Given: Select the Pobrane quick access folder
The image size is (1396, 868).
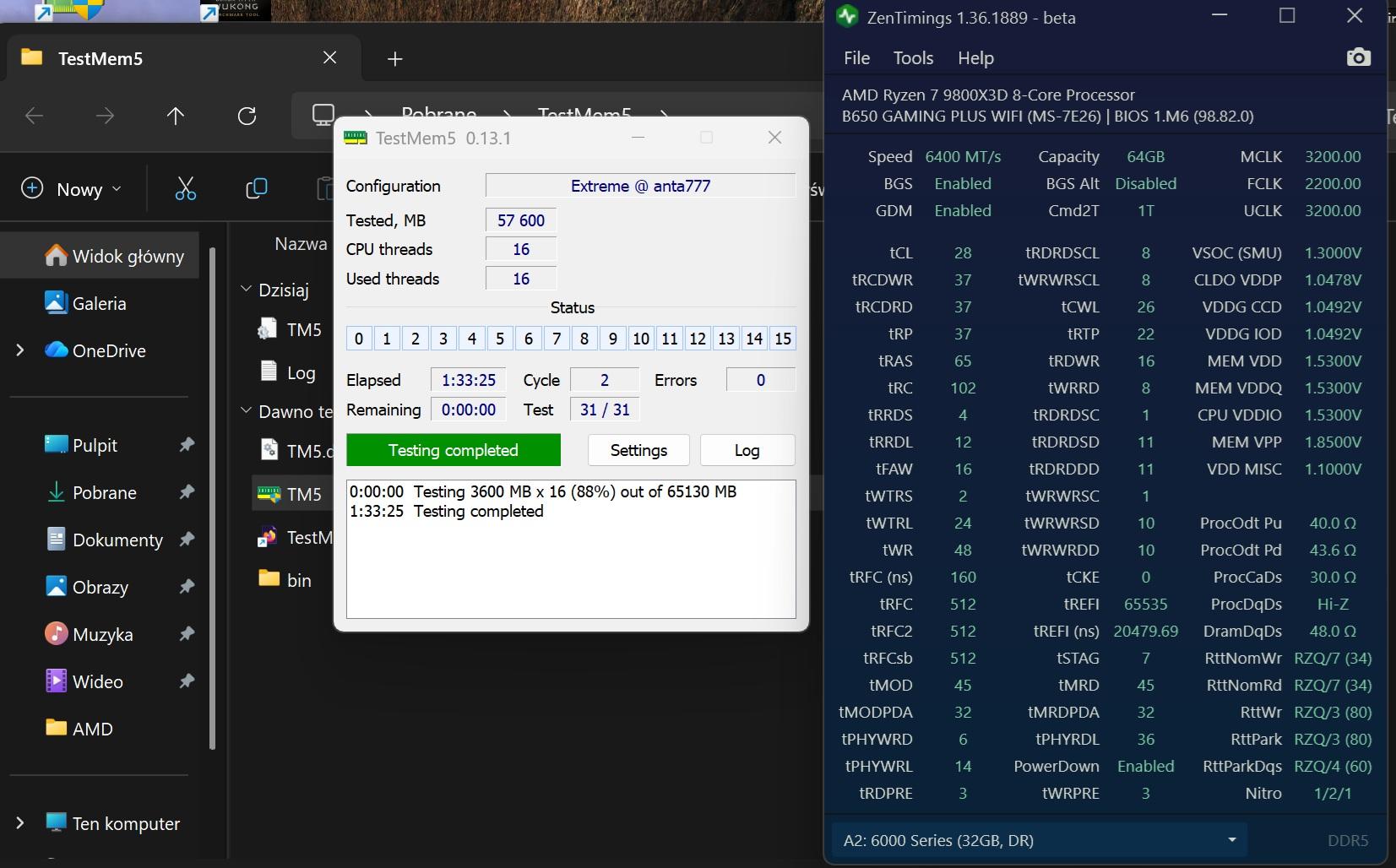Looking at the screenshot, I should point(104,492).
